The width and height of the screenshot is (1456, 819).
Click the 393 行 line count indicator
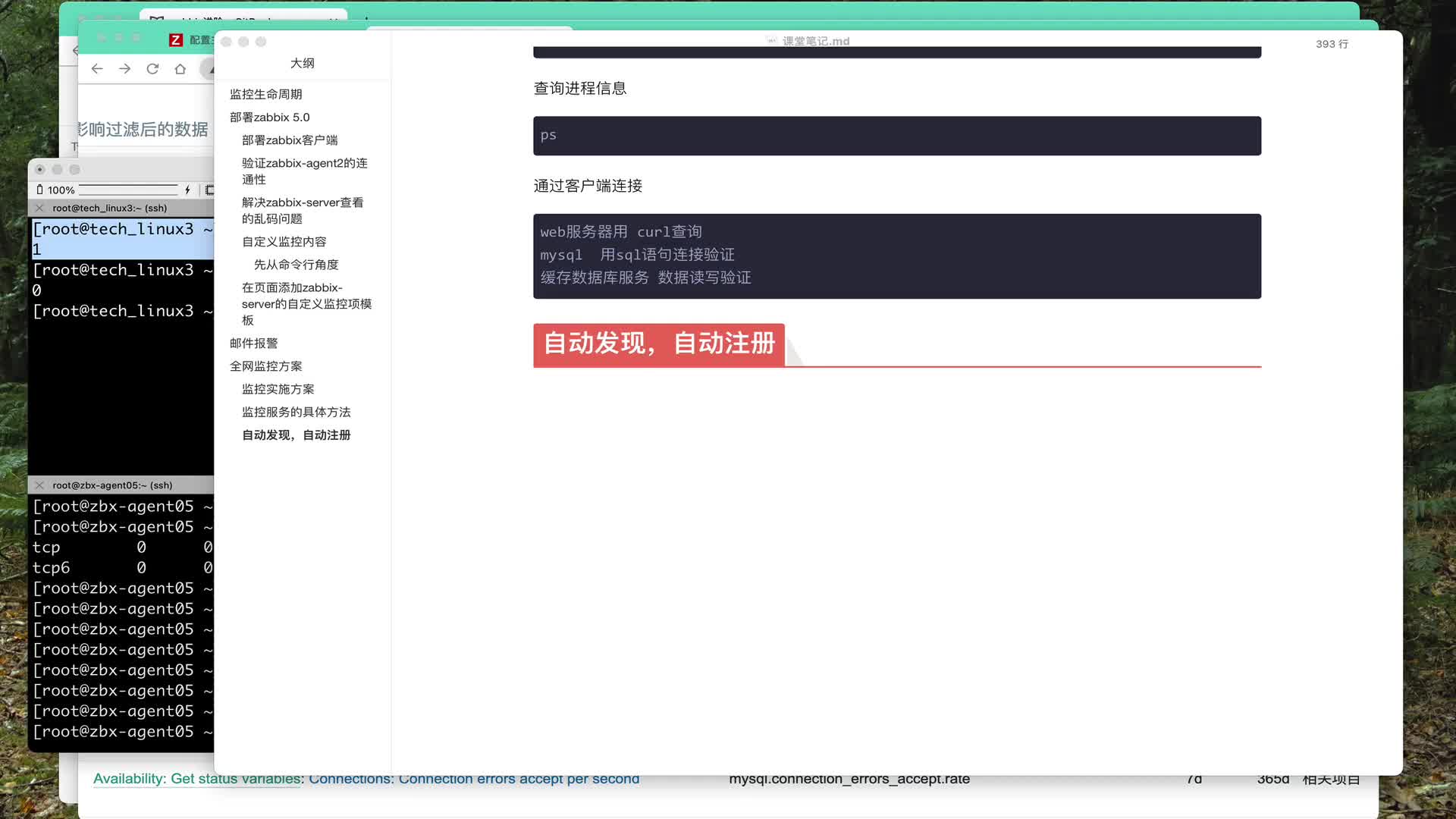tap(1332, 44)
